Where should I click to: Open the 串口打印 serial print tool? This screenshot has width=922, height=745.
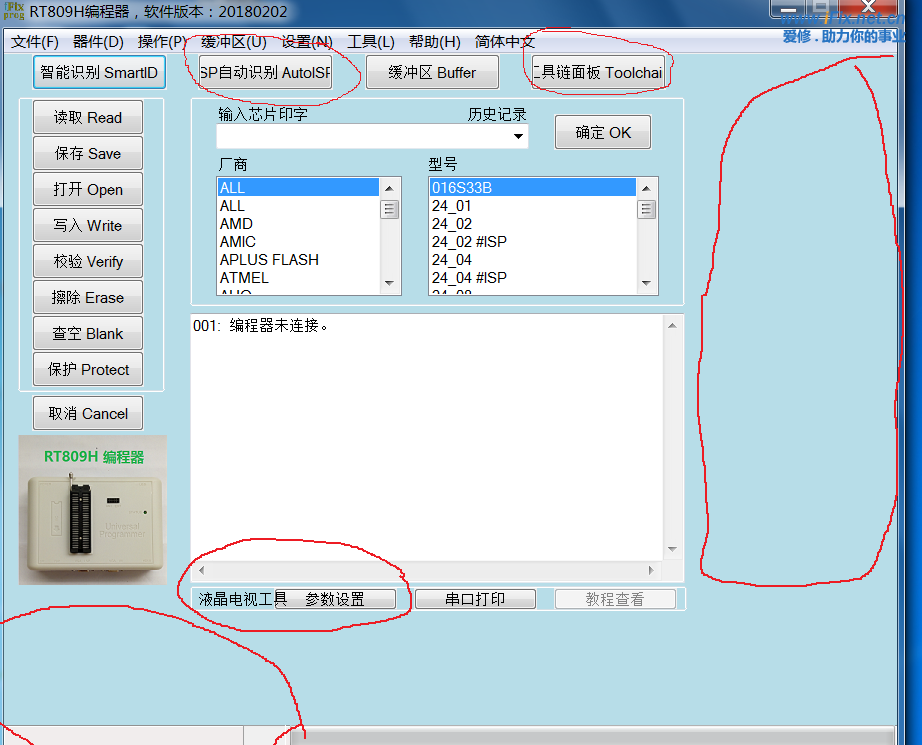475,600
